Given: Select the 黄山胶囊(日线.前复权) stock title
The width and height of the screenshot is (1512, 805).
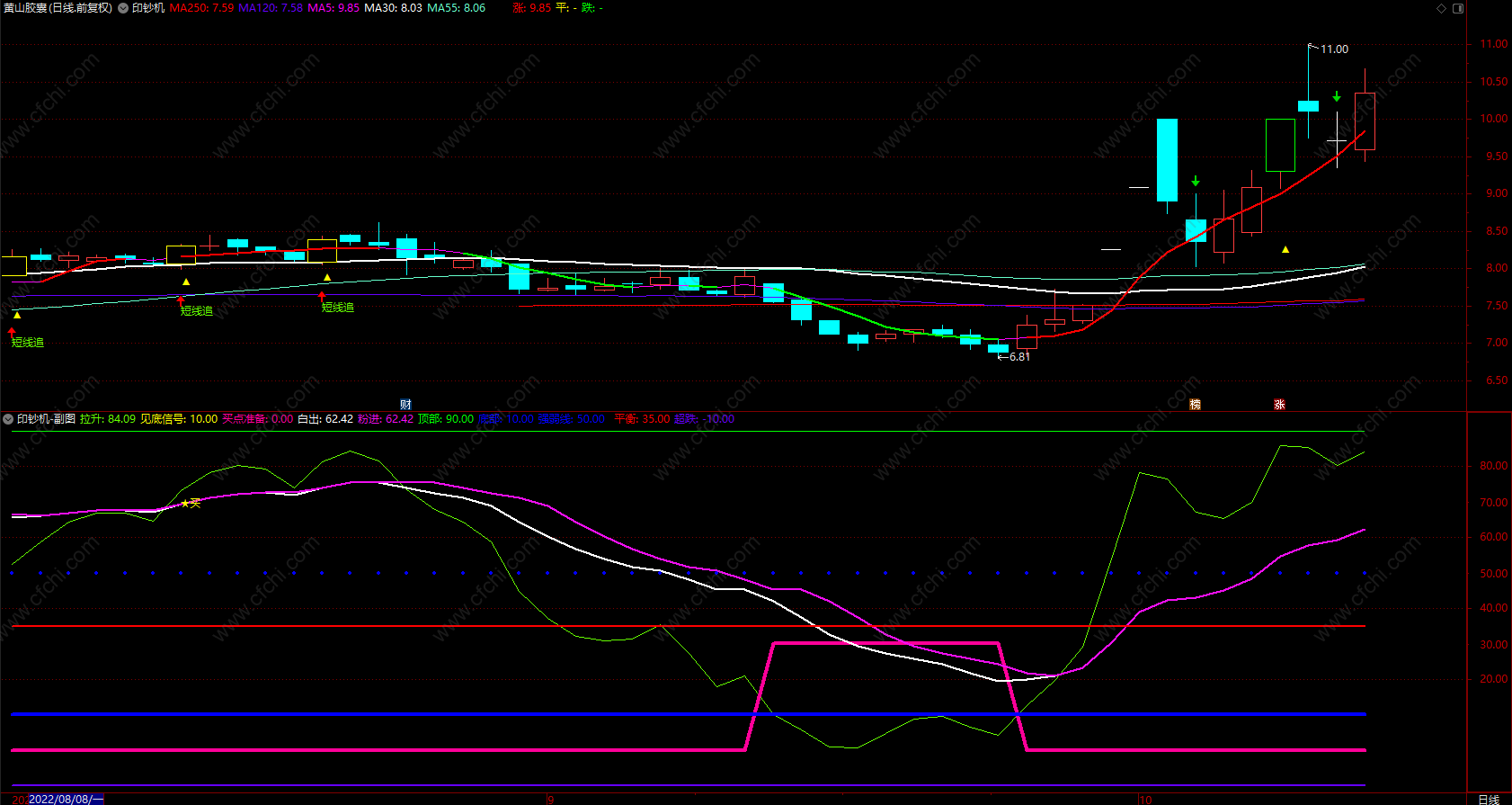Looking at the screenshot, I should 58,8.
